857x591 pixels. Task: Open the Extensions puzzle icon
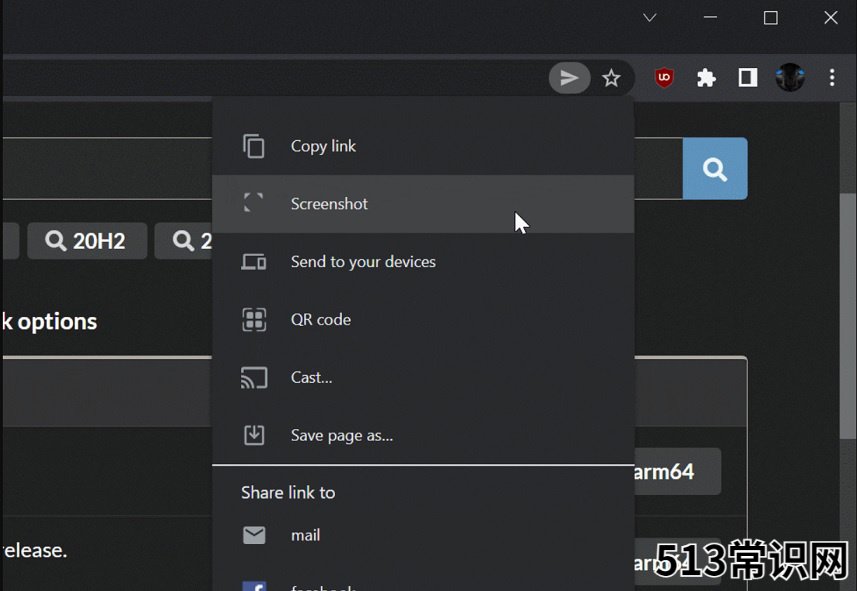click(706, 78)
